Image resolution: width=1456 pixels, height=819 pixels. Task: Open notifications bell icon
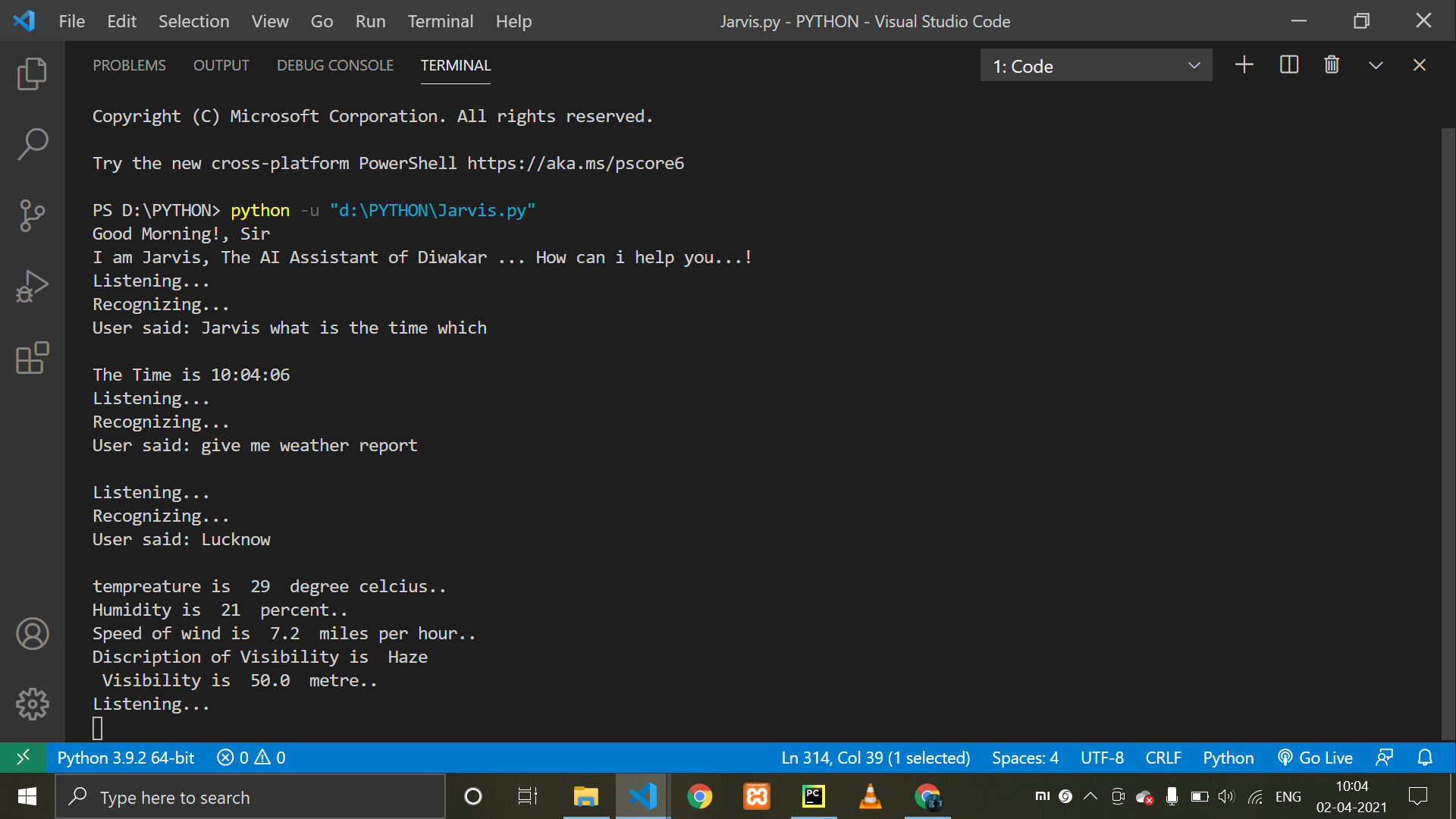1425,758
